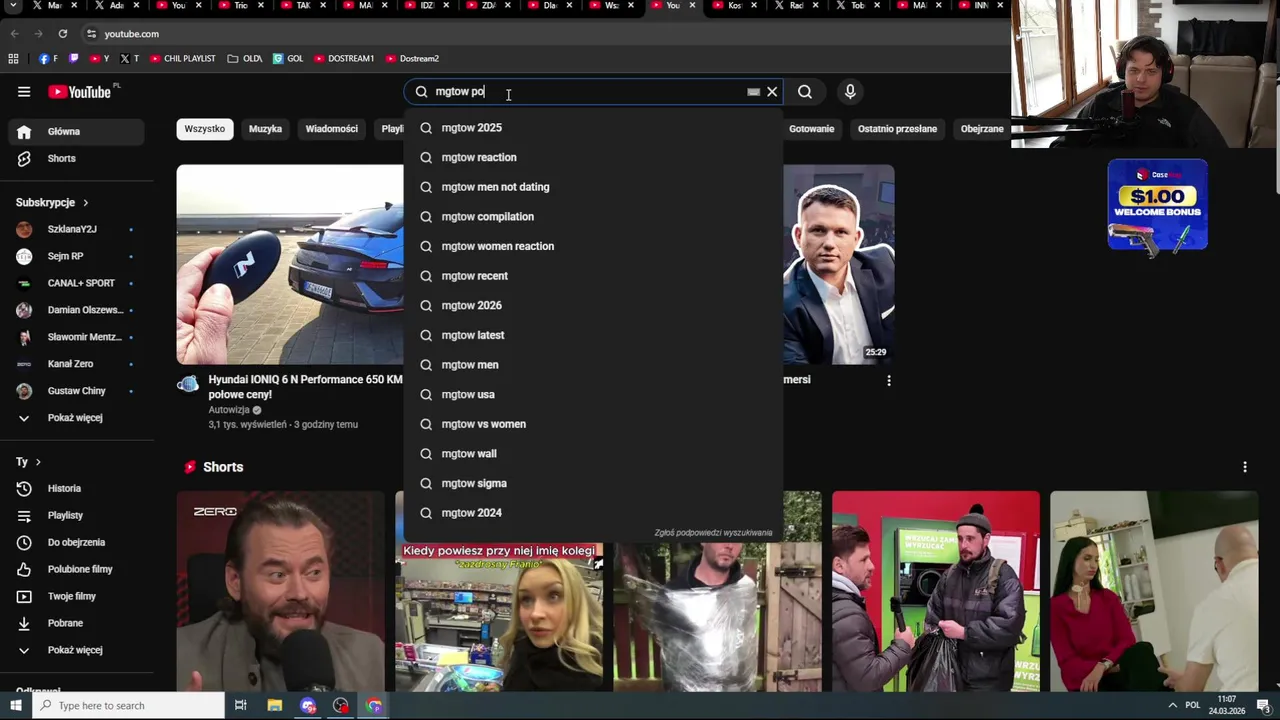The height and width of the screenshot is (720, 1280).
Task: Click the YouTube logo
Action: click(80, 92)
